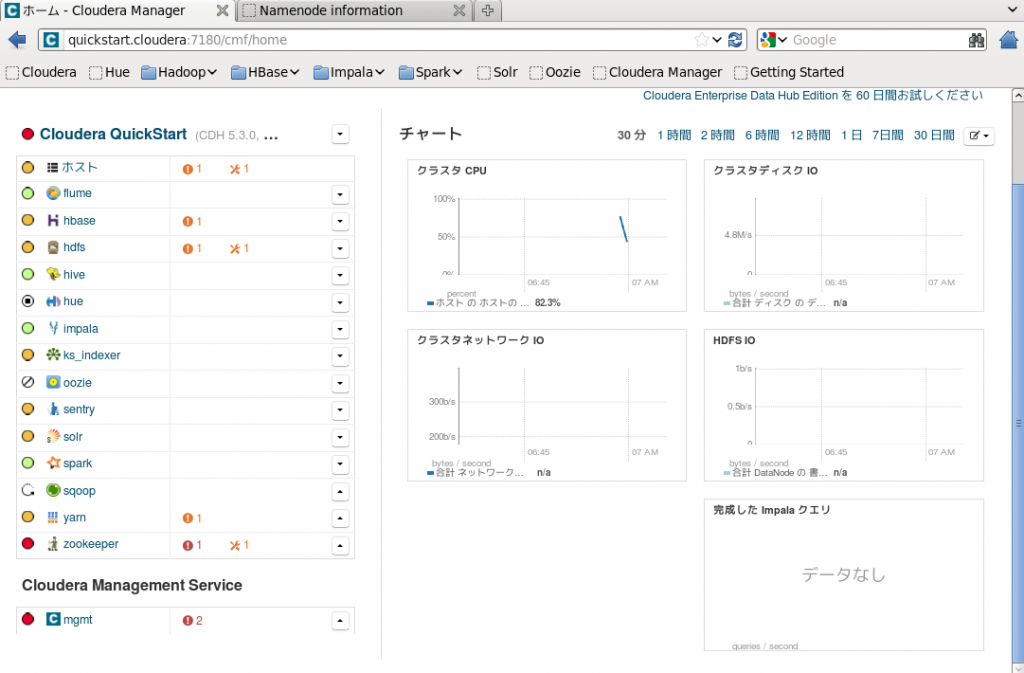The image size is (1024, 673).
Task: Select the 1 時間 time range
Action: (674, 135)
